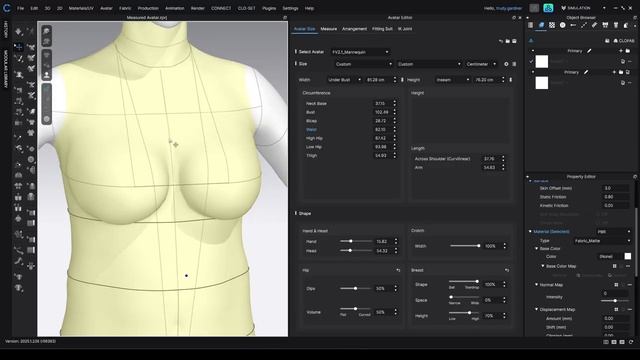Open the Scene list icon in Object Browser

pos(531,25)
